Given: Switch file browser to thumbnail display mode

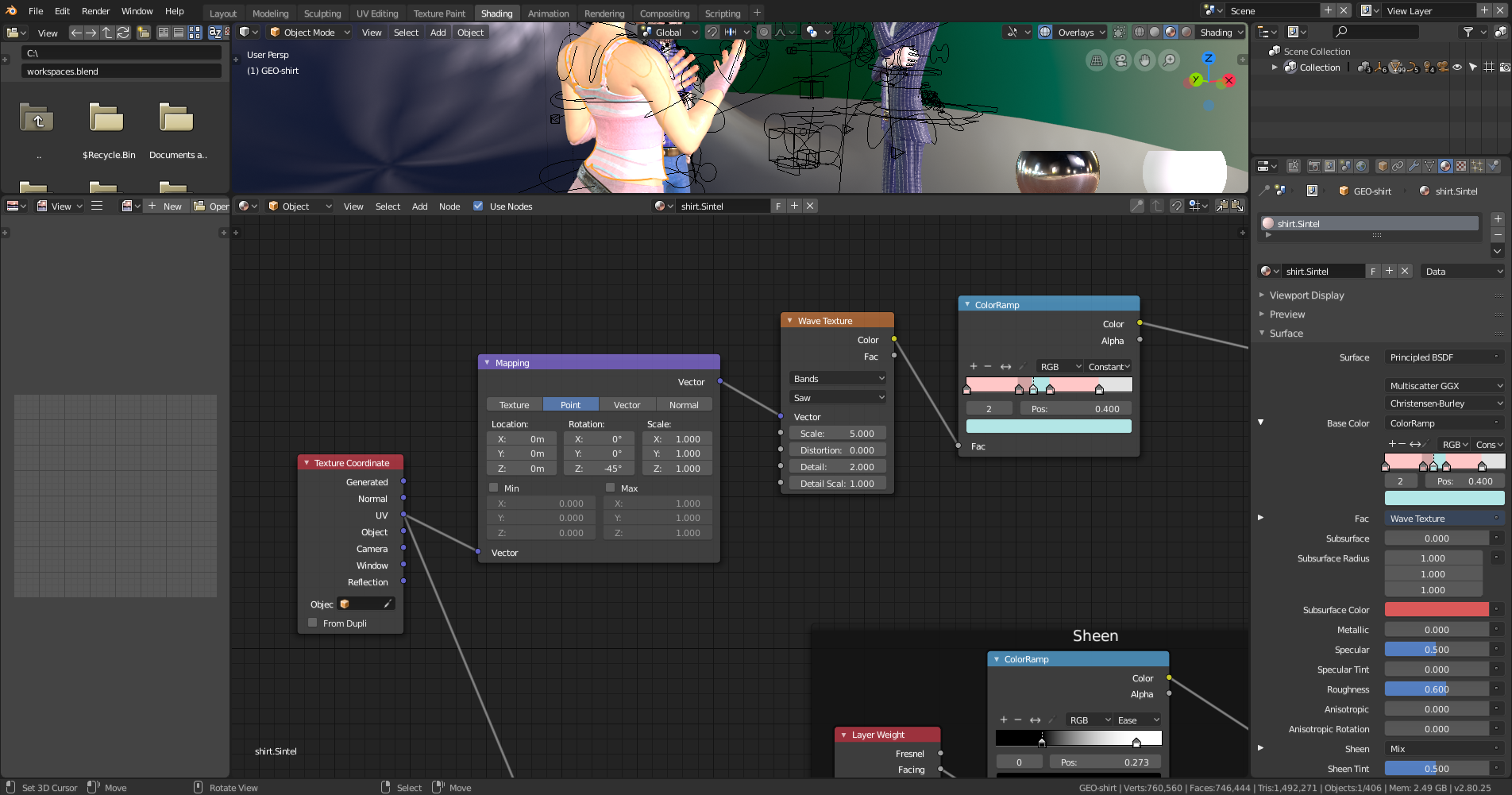Looking at the screenshot, I should (195, 33).
